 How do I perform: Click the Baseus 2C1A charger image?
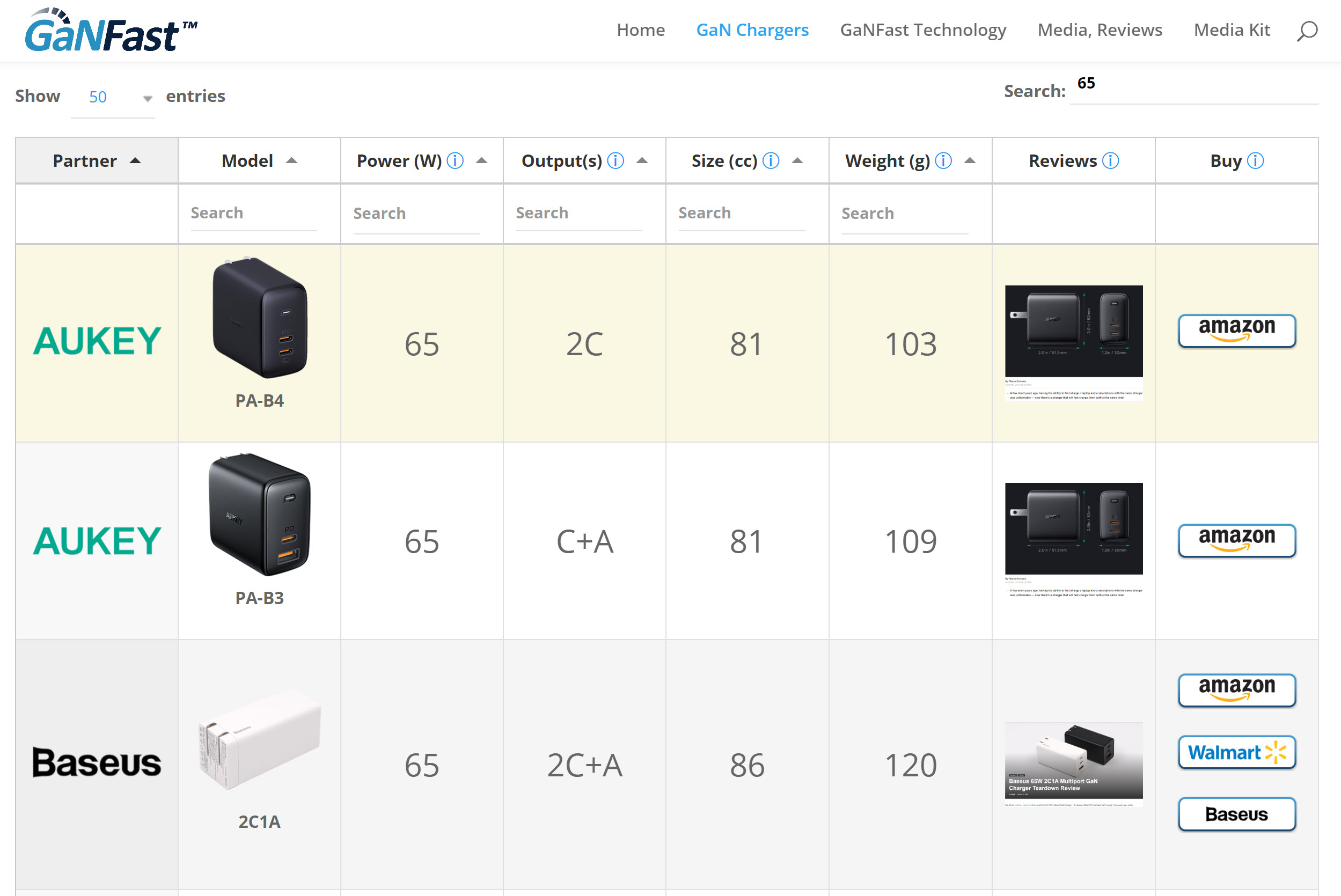coord(259,739)
